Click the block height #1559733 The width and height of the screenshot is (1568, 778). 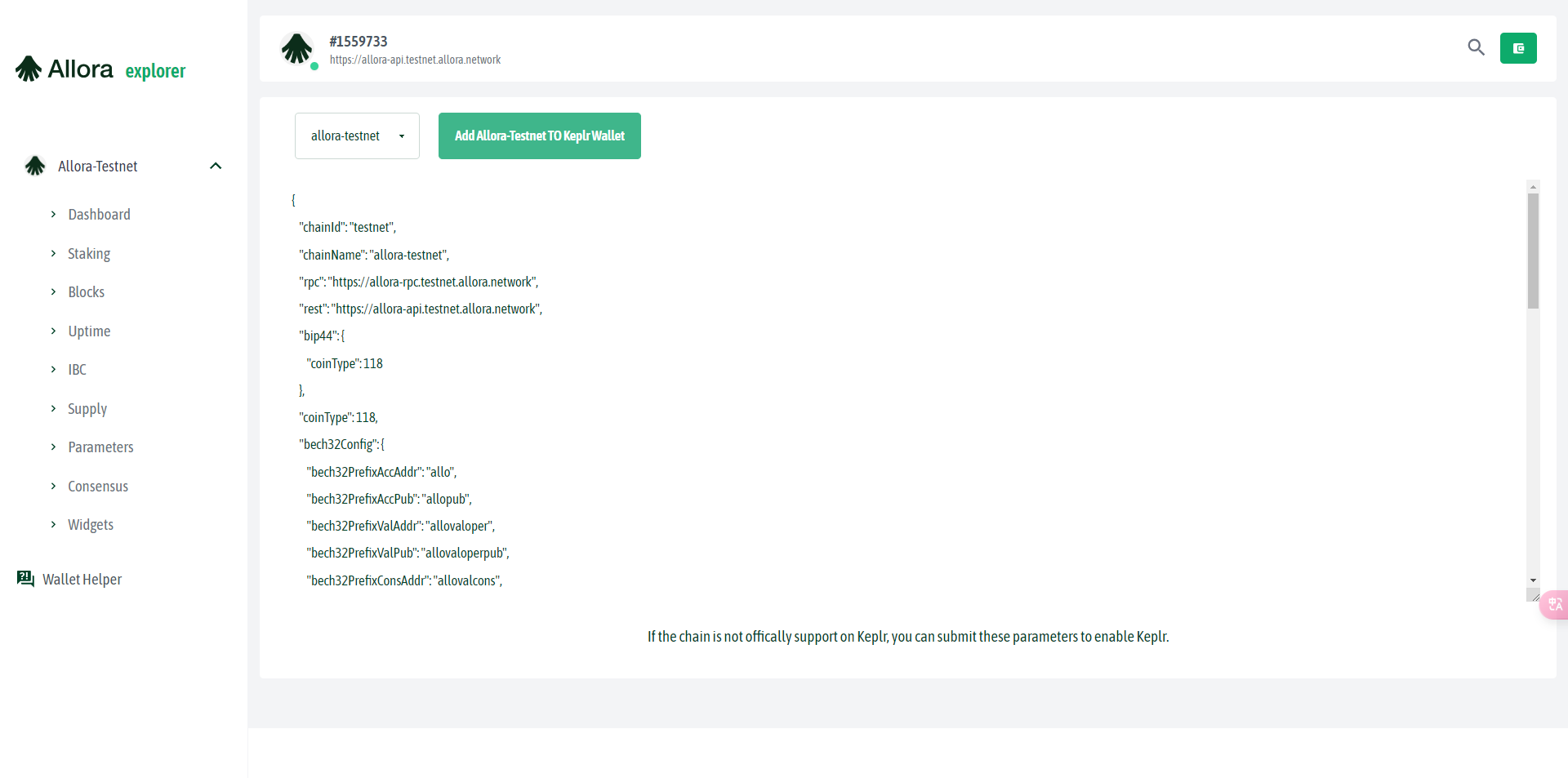pos(359,41)
